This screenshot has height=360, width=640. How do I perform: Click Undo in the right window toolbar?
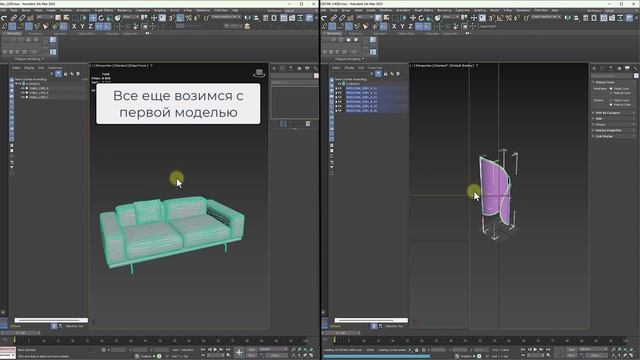(324, 18)
